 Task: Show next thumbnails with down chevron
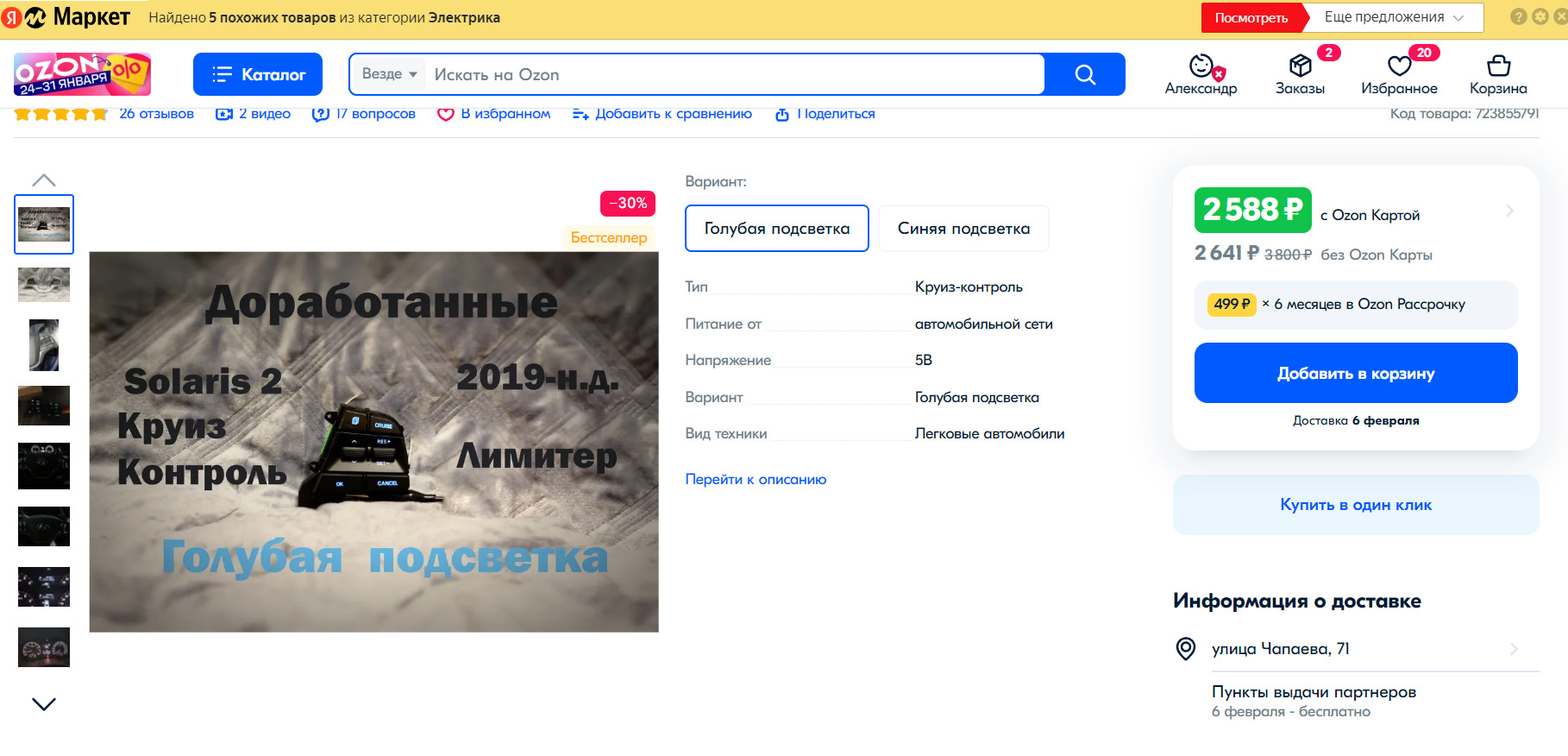pos(44,703)
